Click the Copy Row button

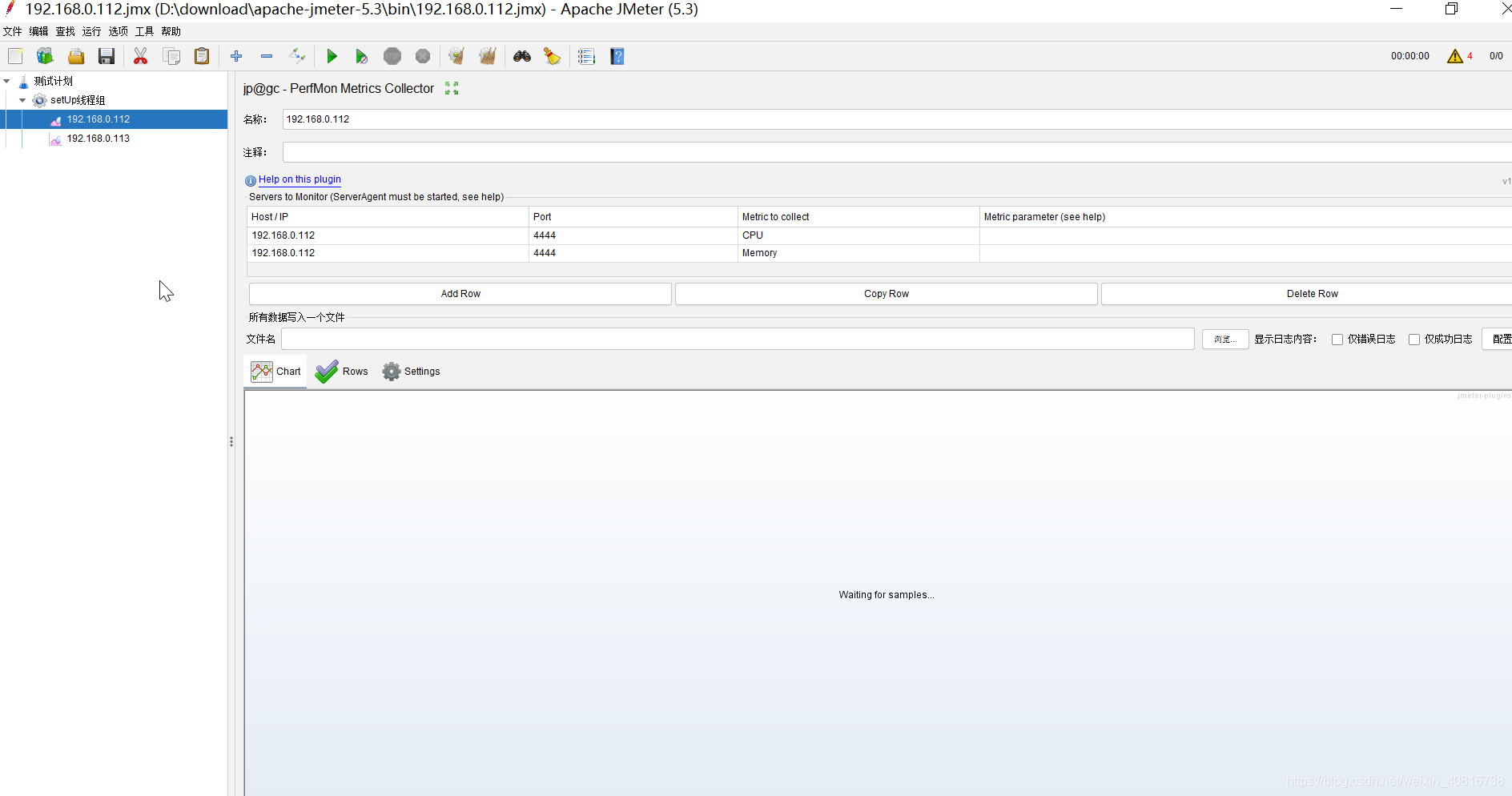(887, 294)
